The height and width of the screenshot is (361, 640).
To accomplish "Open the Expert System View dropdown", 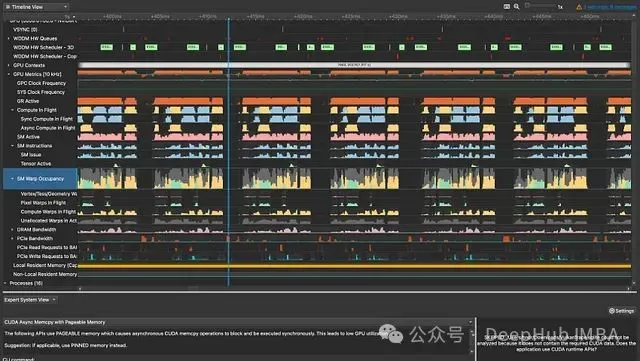I will click(30, 300).
